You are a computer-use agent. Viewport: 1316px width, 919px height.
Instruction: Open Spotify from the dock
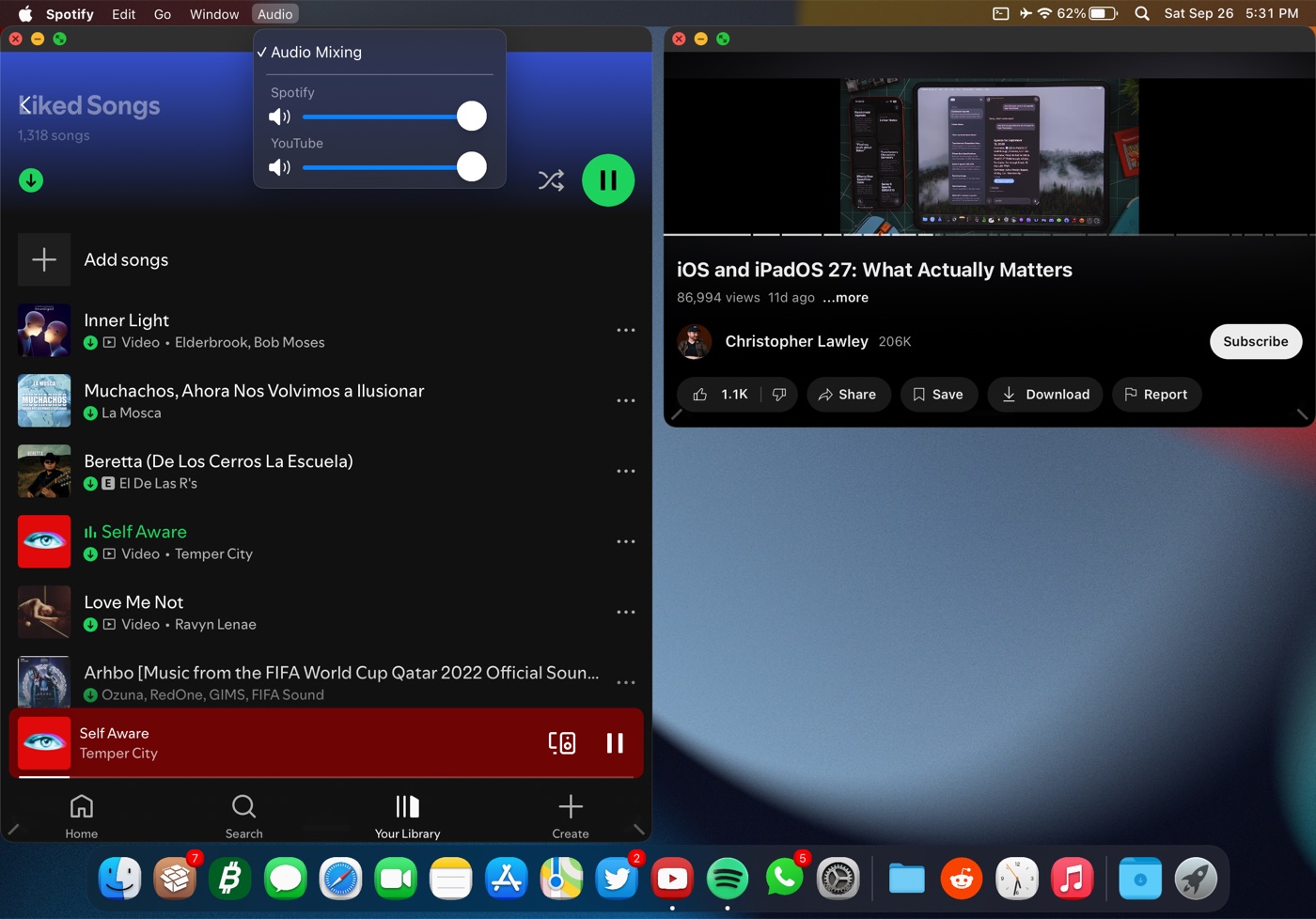tap(728, 879)
